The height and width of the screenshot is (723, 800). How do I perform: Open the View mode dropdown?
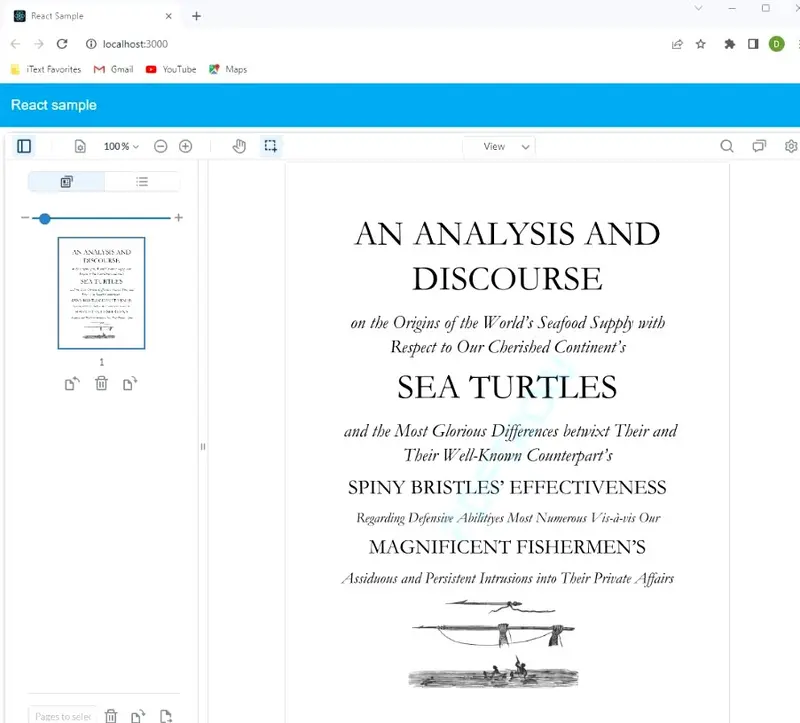(499, 147)
